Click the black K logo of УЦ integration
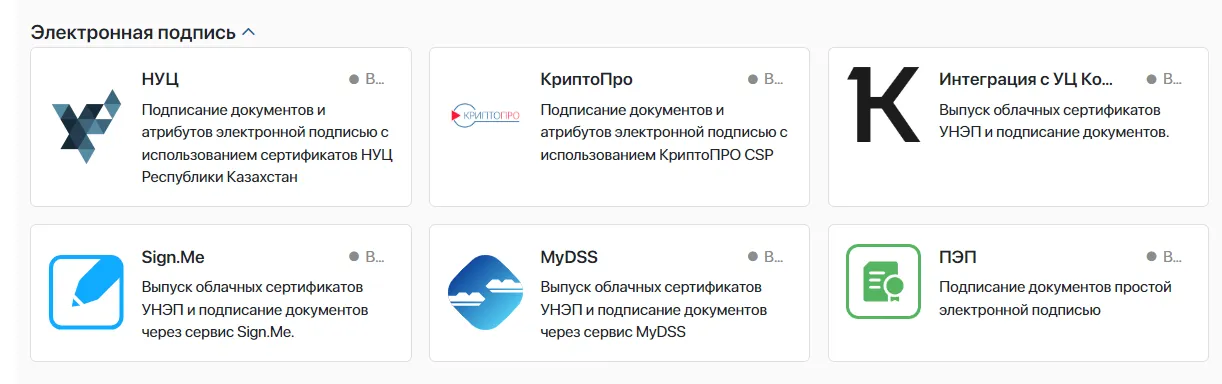 883,104
